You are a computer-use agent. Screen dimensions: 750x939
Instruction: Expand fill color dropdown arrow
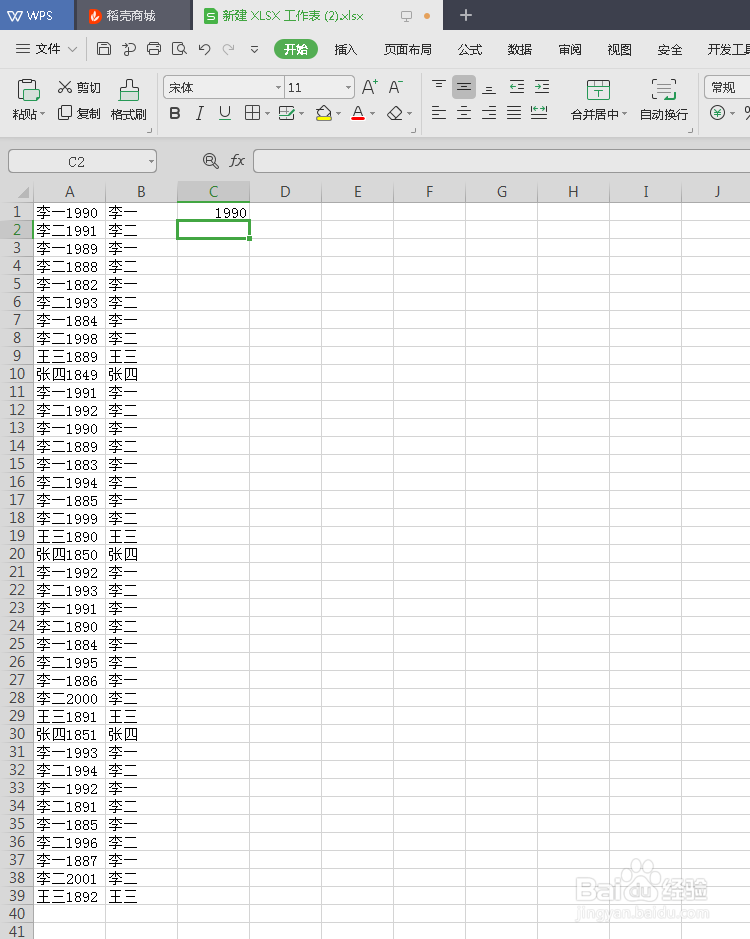click(x=338, y=113)
